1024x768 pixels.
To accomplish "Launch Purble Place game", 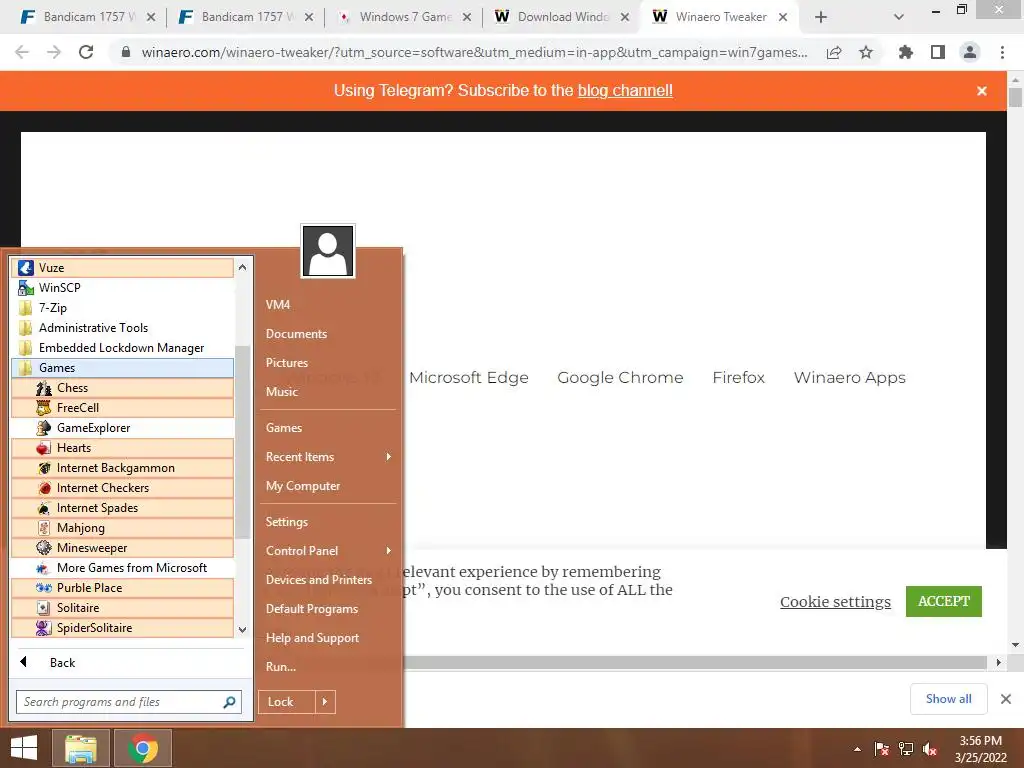I will pyautogui.click(x=122, y=588).
